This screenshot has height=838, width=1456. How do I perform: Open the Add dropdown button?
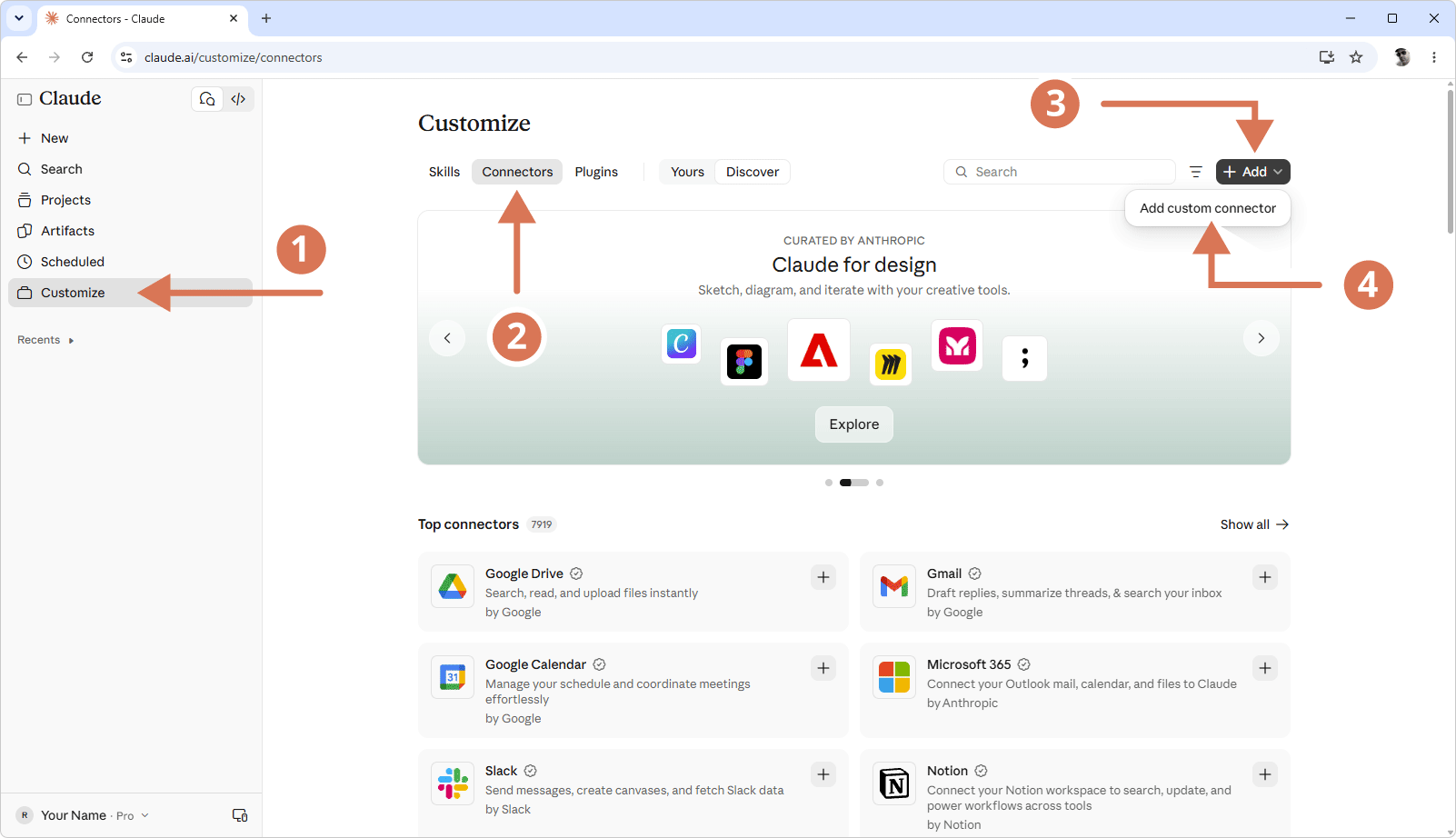(1253, 172)
